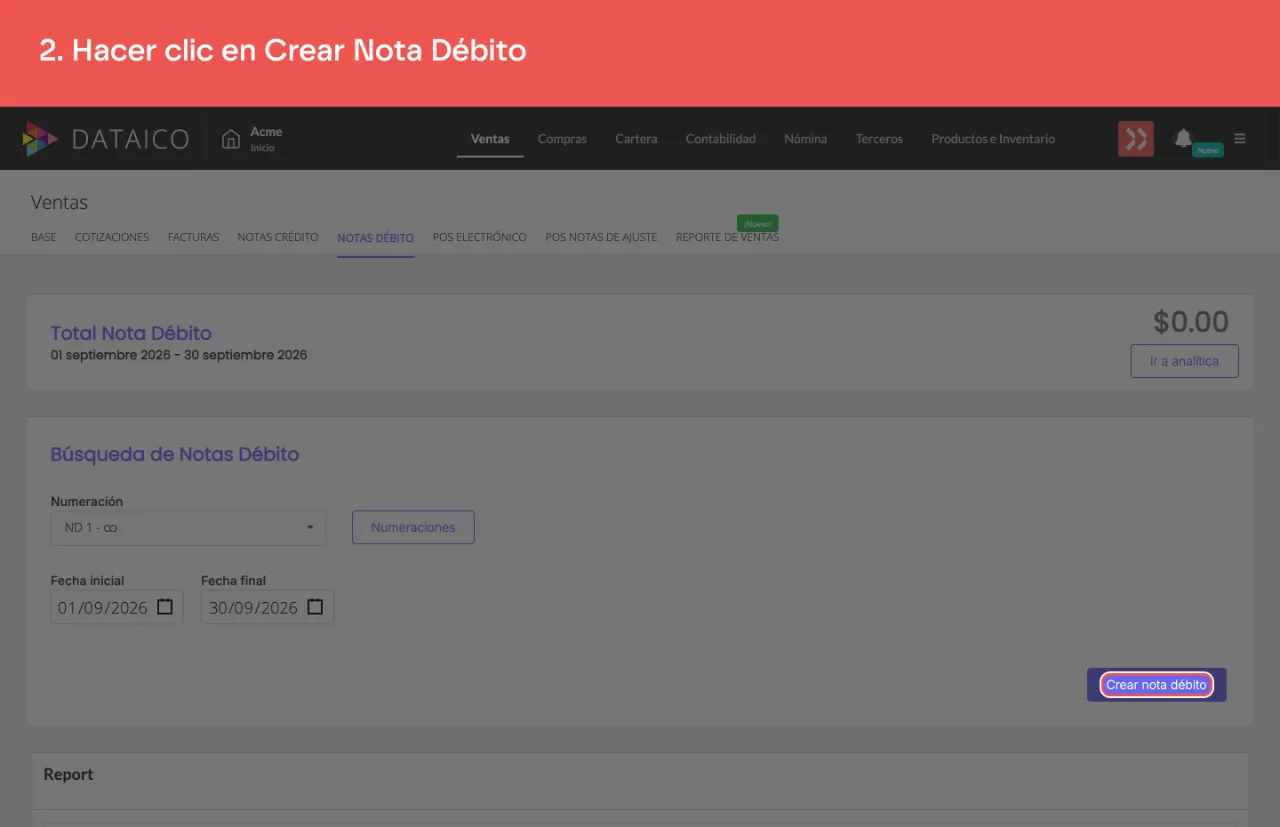Open the hamburger menu icon

(x=1240, y=139)
